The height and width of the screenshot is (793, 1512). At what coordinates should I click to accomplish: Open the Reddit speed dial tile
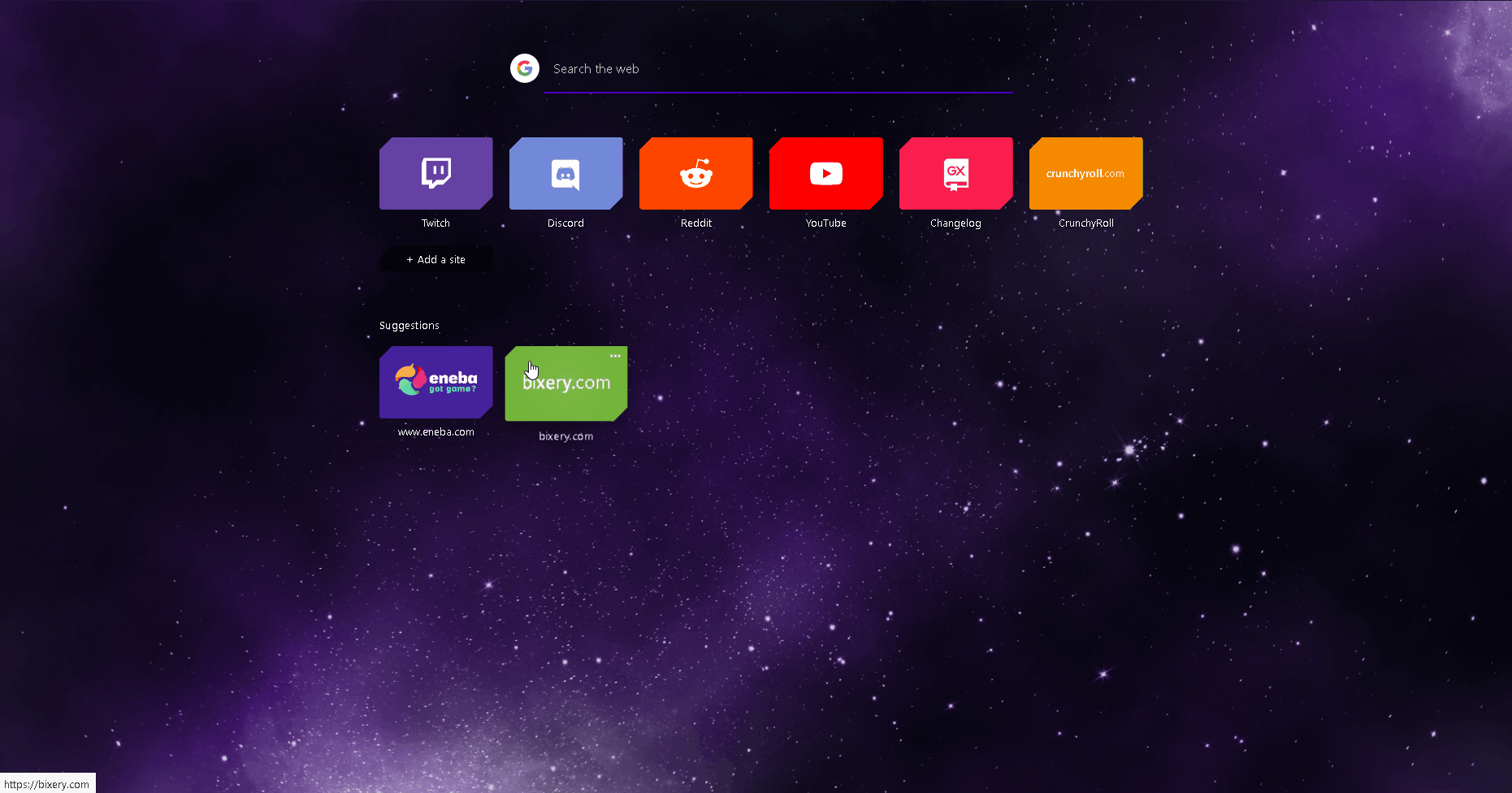click(695, 173)
